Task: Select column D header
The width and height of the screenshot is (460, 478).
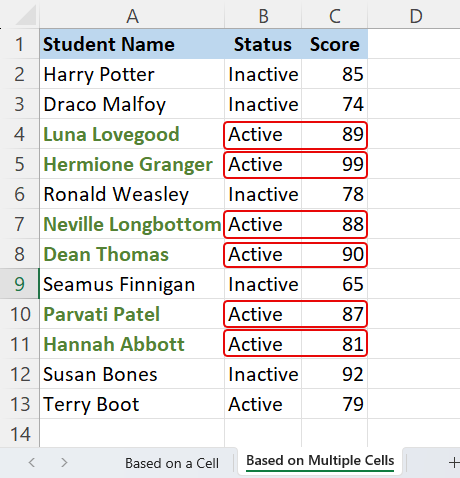Action: click(x=415, y=15)
